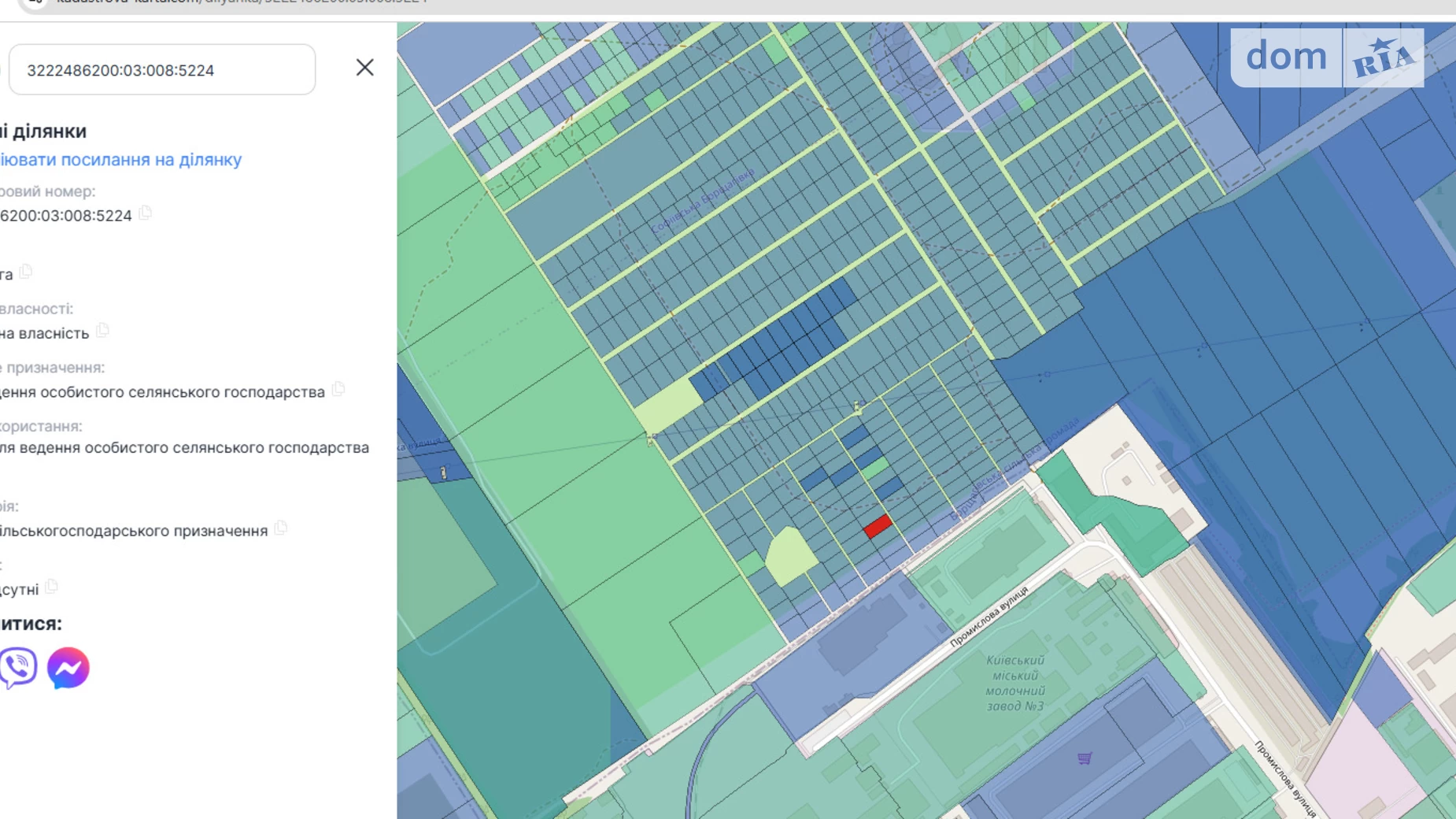The height and width of the screenshot is (819, 1456).
Task: Click the Софіївська Борщагівка map label
Action: [x=702, y=201]
